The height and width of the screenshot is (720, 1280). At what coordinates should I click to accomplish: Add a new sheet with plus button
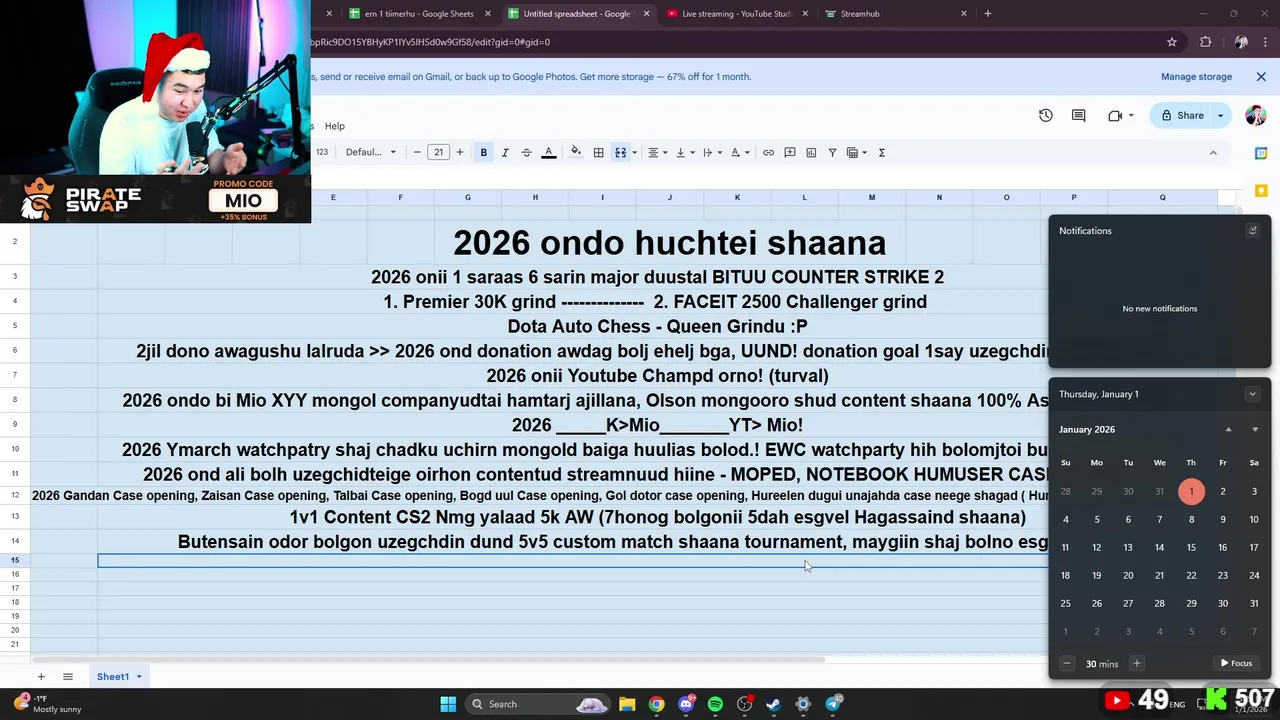(x=41, y=677)
